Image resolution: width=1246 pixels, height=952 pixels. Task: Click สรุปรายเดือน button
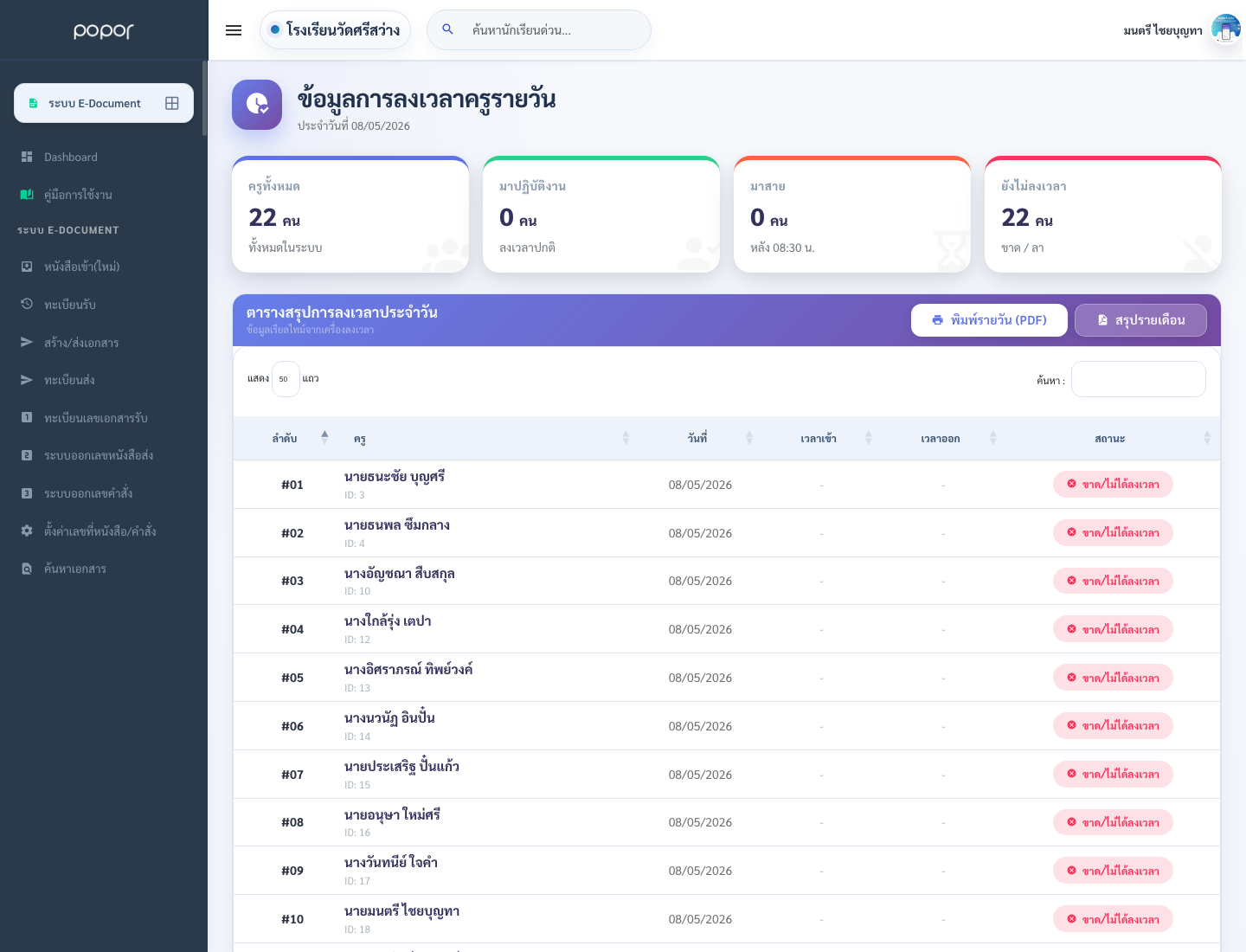click(1140, 320)
